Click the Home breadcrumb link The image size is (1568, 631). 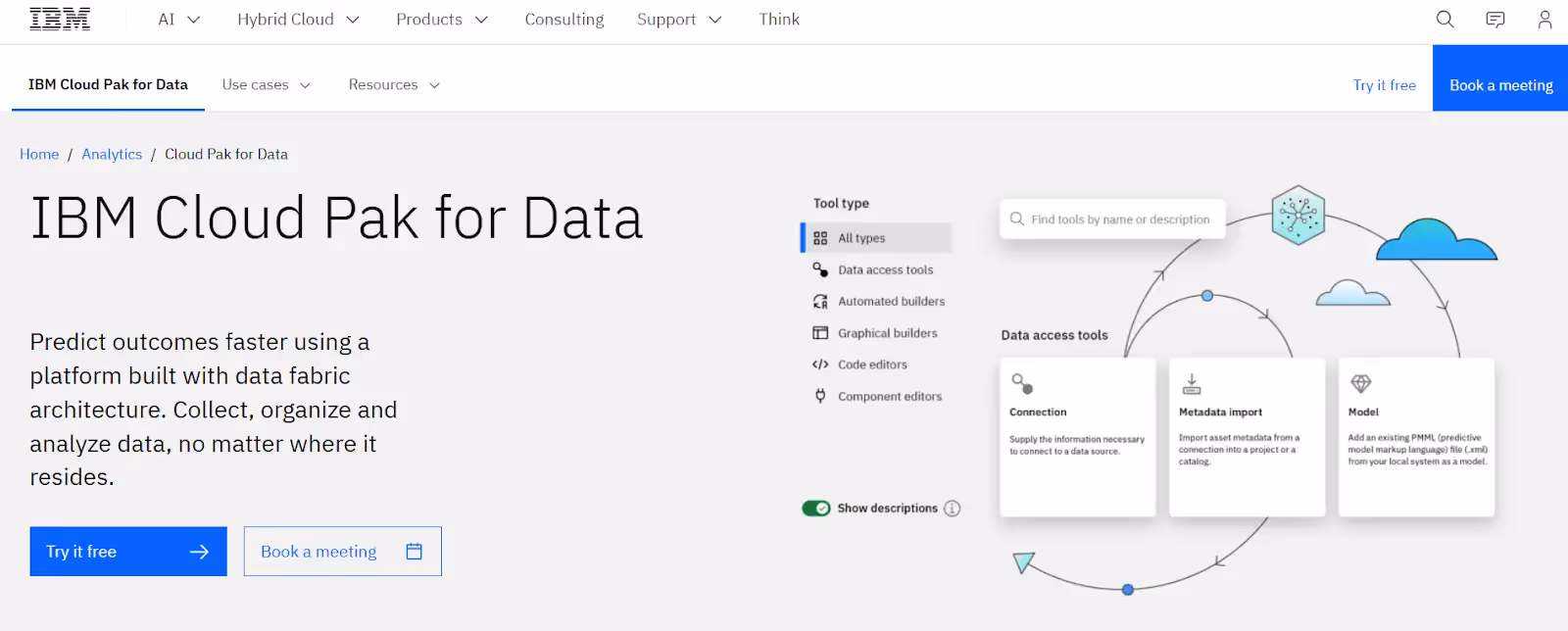(39, 154)
